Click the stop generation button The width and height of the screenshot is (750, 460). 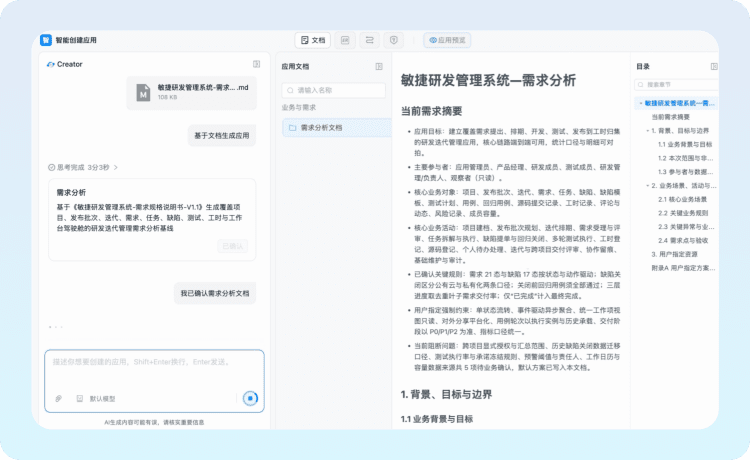pos(250,398)
